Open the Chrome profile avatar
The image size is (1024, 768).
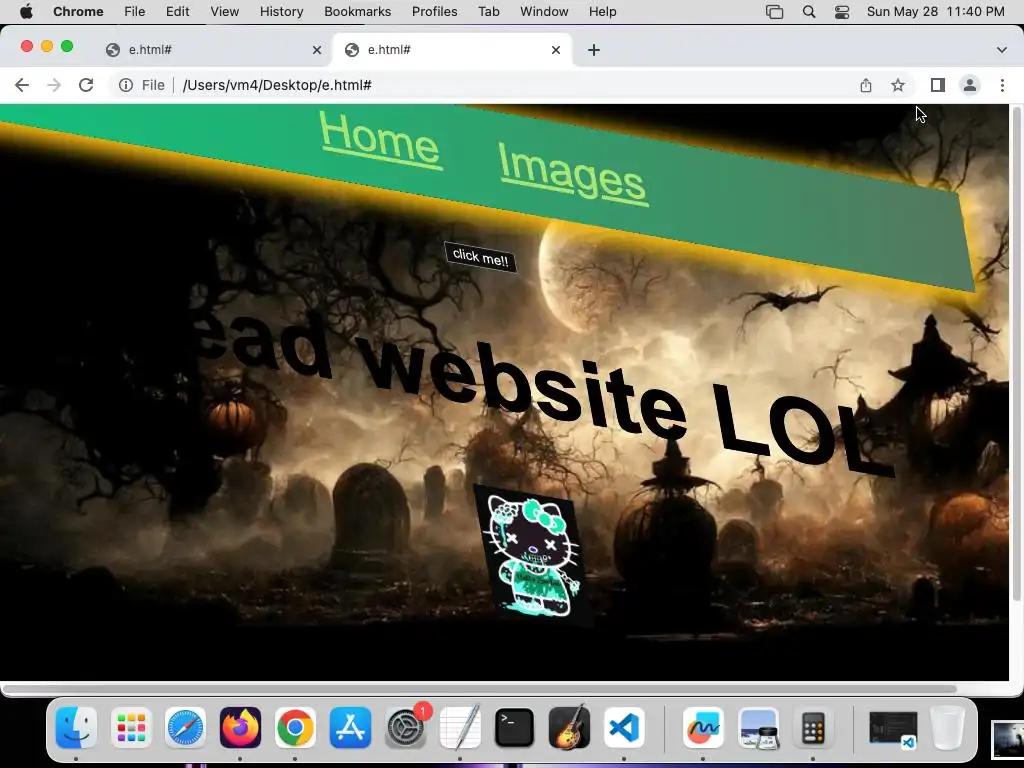tap(970, 85)
